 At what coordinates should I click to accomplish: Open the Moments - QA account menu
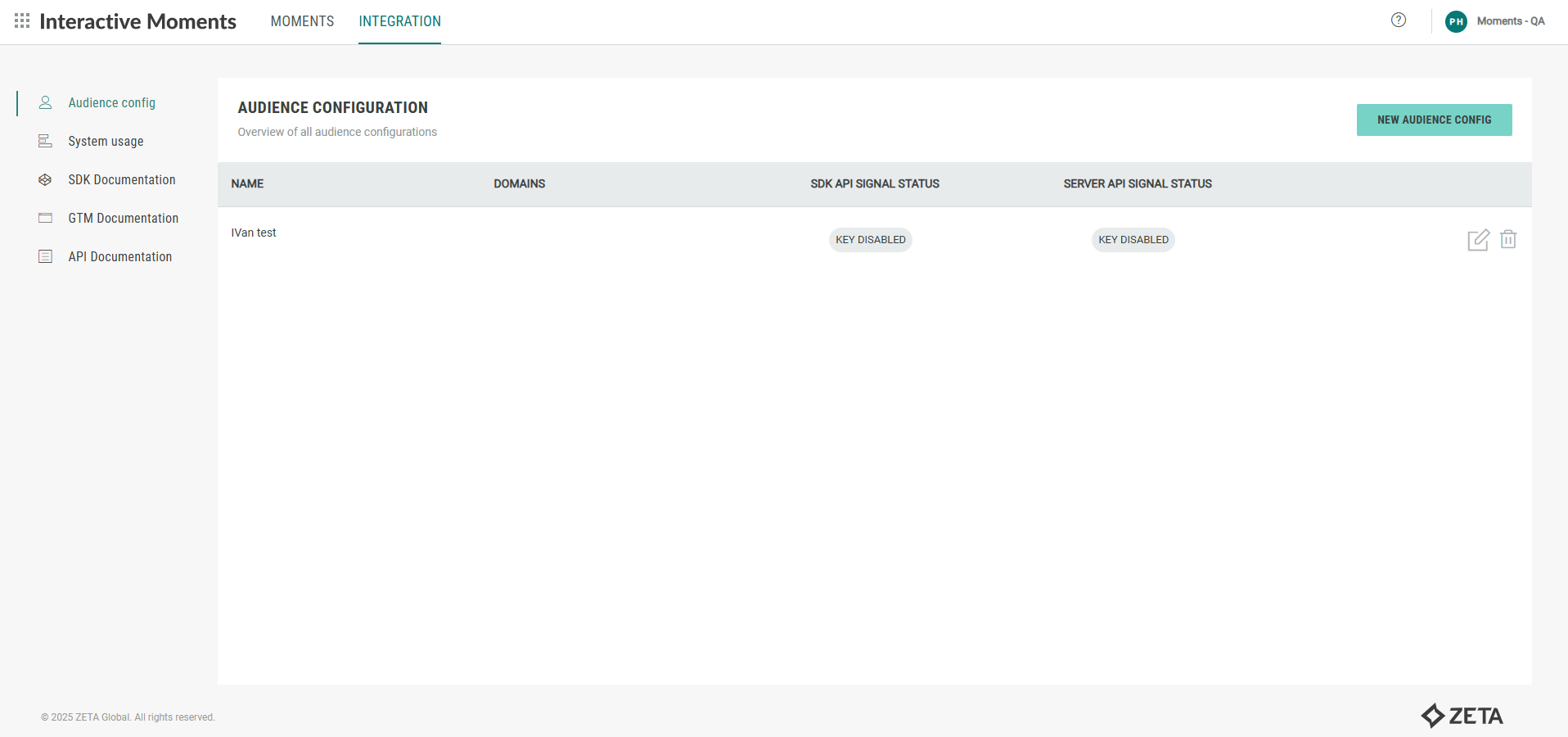click(1510, 21)
